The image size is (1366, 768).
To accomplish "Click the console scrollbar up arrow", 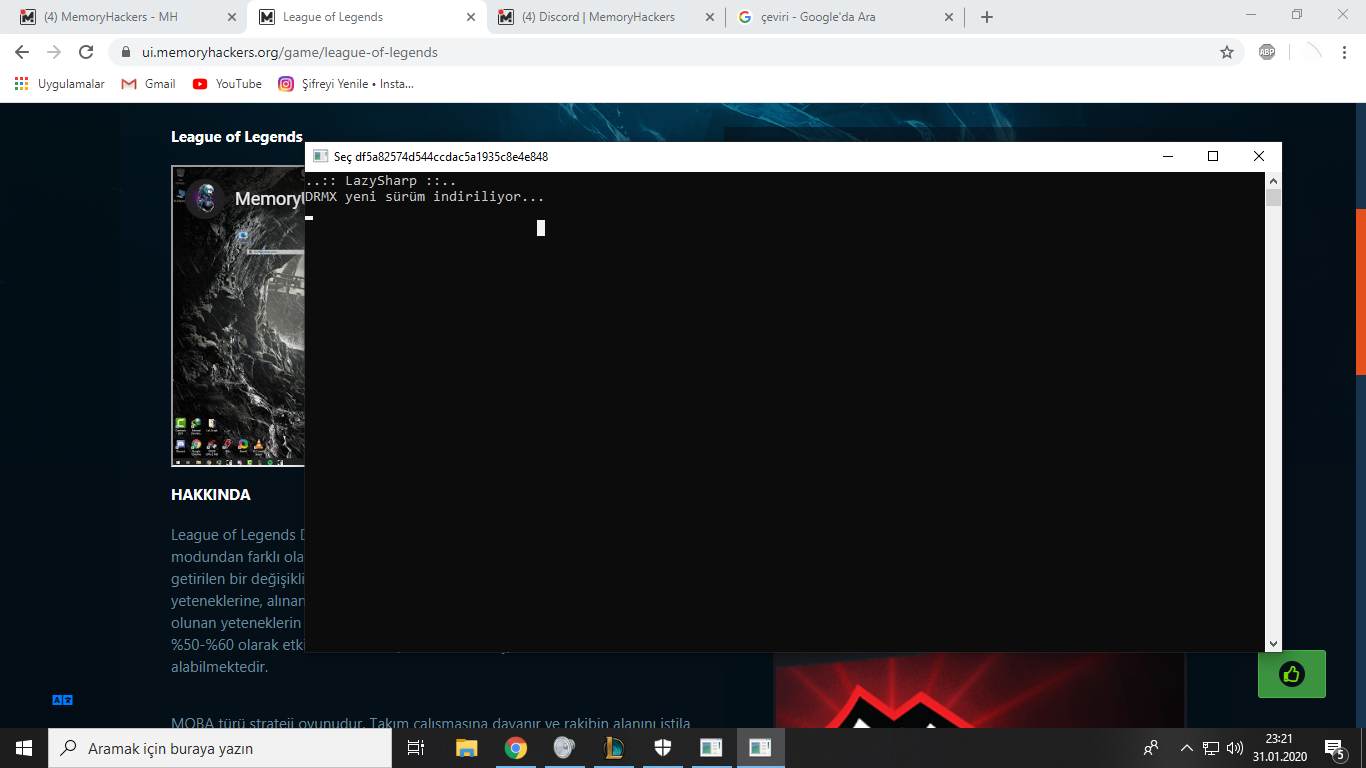I will (1273, 181).
